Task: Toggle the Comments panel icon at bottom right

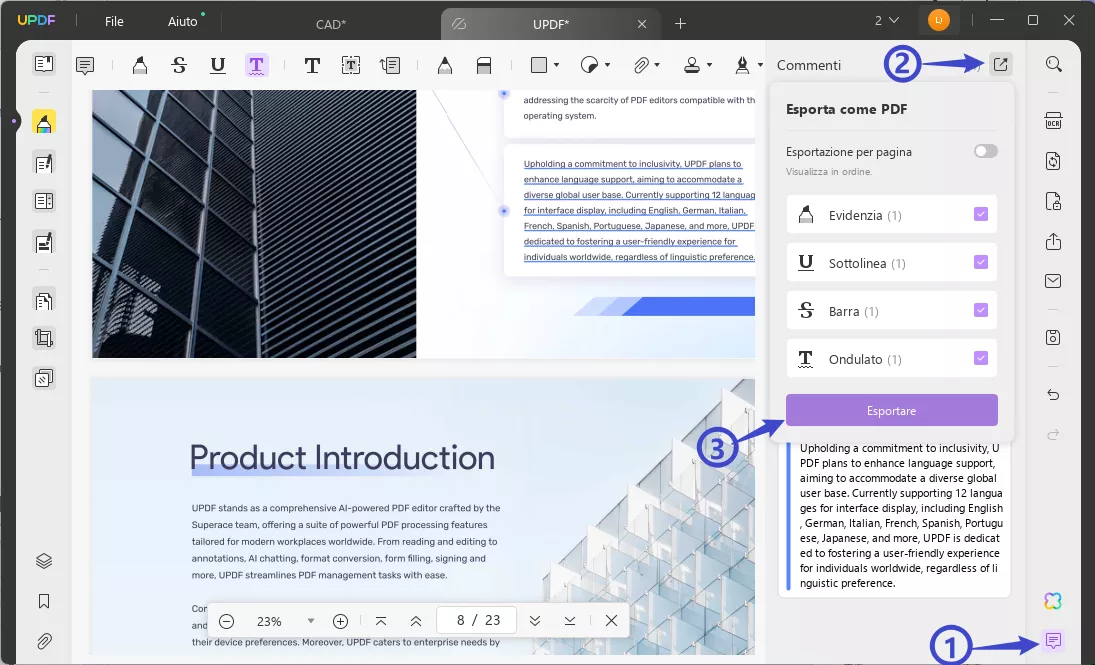Action: pos(1053,640)
